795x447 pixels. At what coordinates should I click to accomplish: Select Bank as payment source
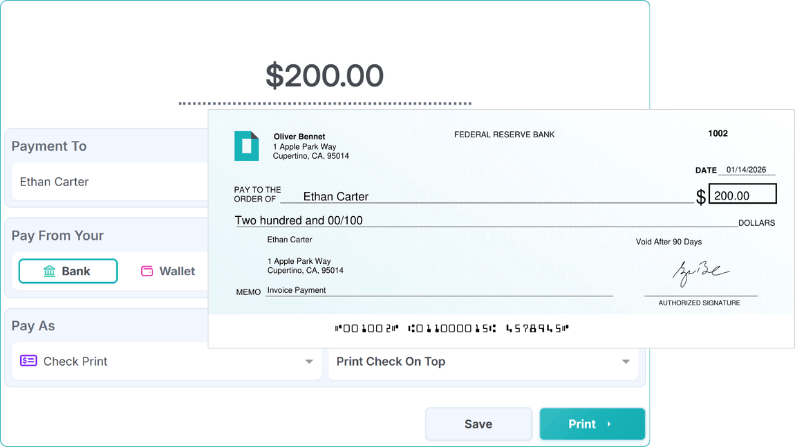point(68,271)
